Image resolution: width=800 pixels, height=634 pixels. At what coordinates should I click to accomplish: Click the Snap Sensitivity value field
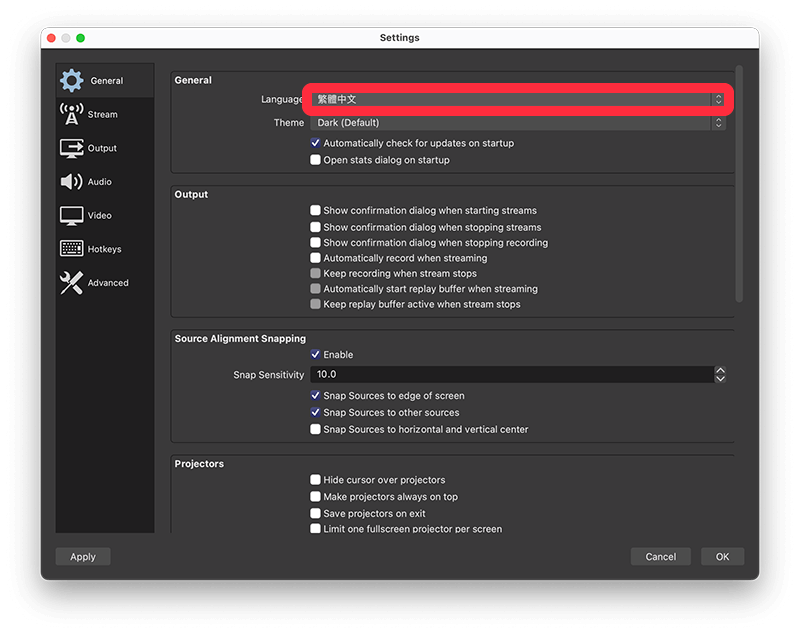[510, 374]
